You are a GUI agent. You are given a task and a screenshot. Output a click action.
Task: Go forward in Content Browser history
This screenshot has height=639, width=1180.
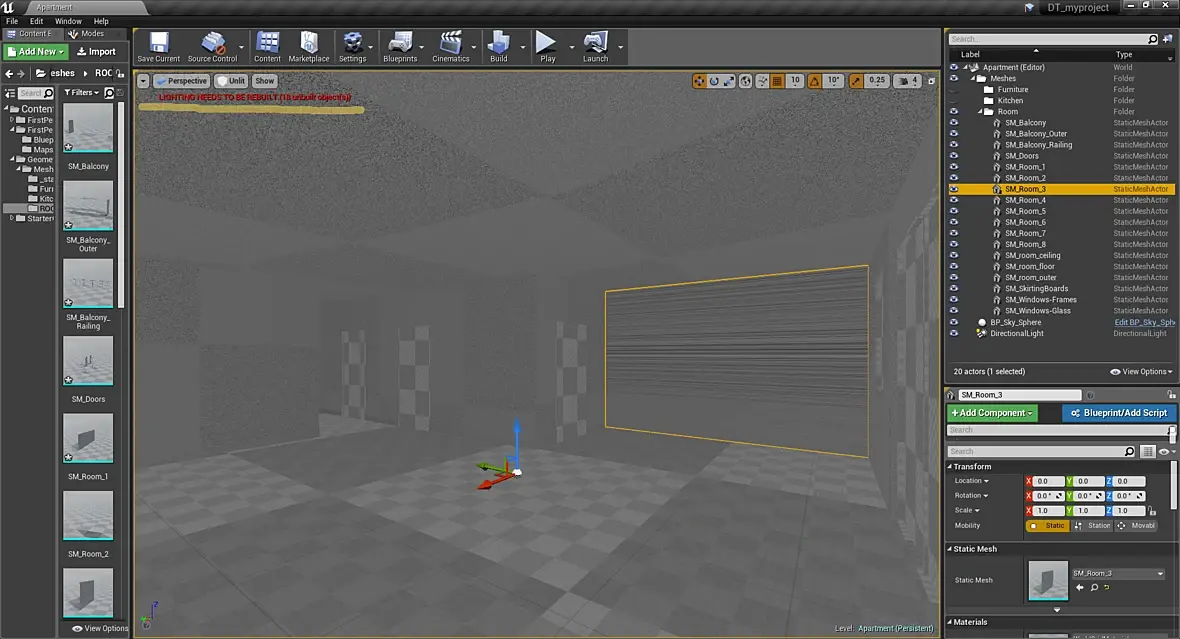click(x=21, y=74)
